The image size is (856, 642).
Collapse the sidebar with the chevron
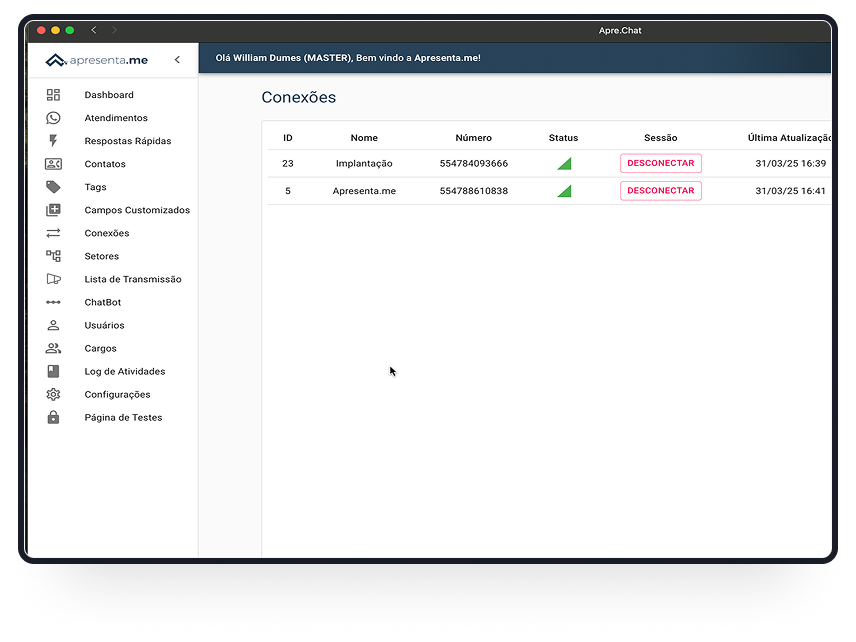(x=177, y=60)
